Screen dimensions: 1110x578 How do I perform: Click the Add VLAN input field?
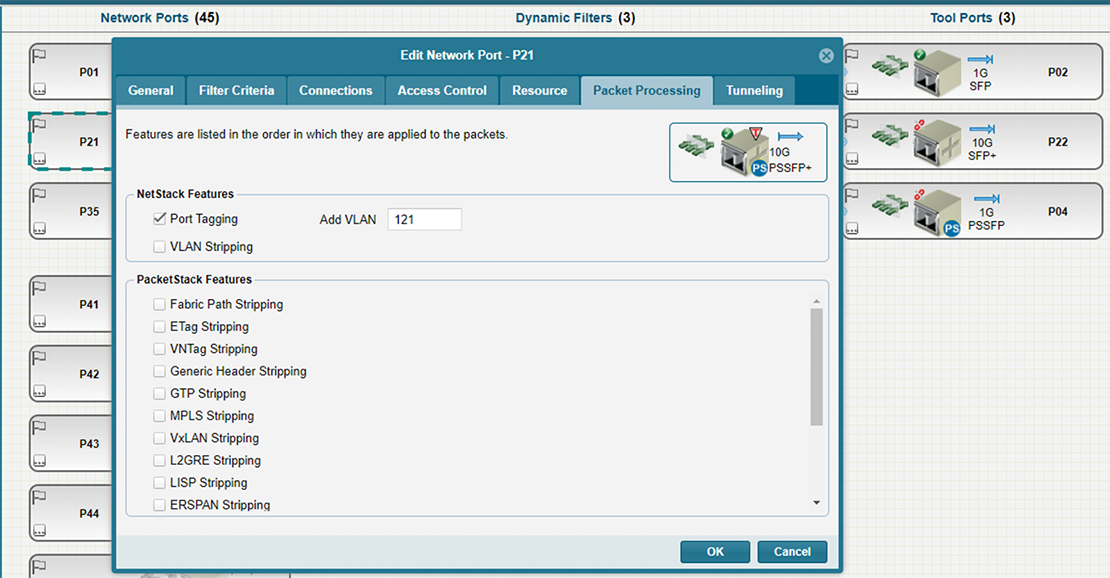(x=424, y=220)
